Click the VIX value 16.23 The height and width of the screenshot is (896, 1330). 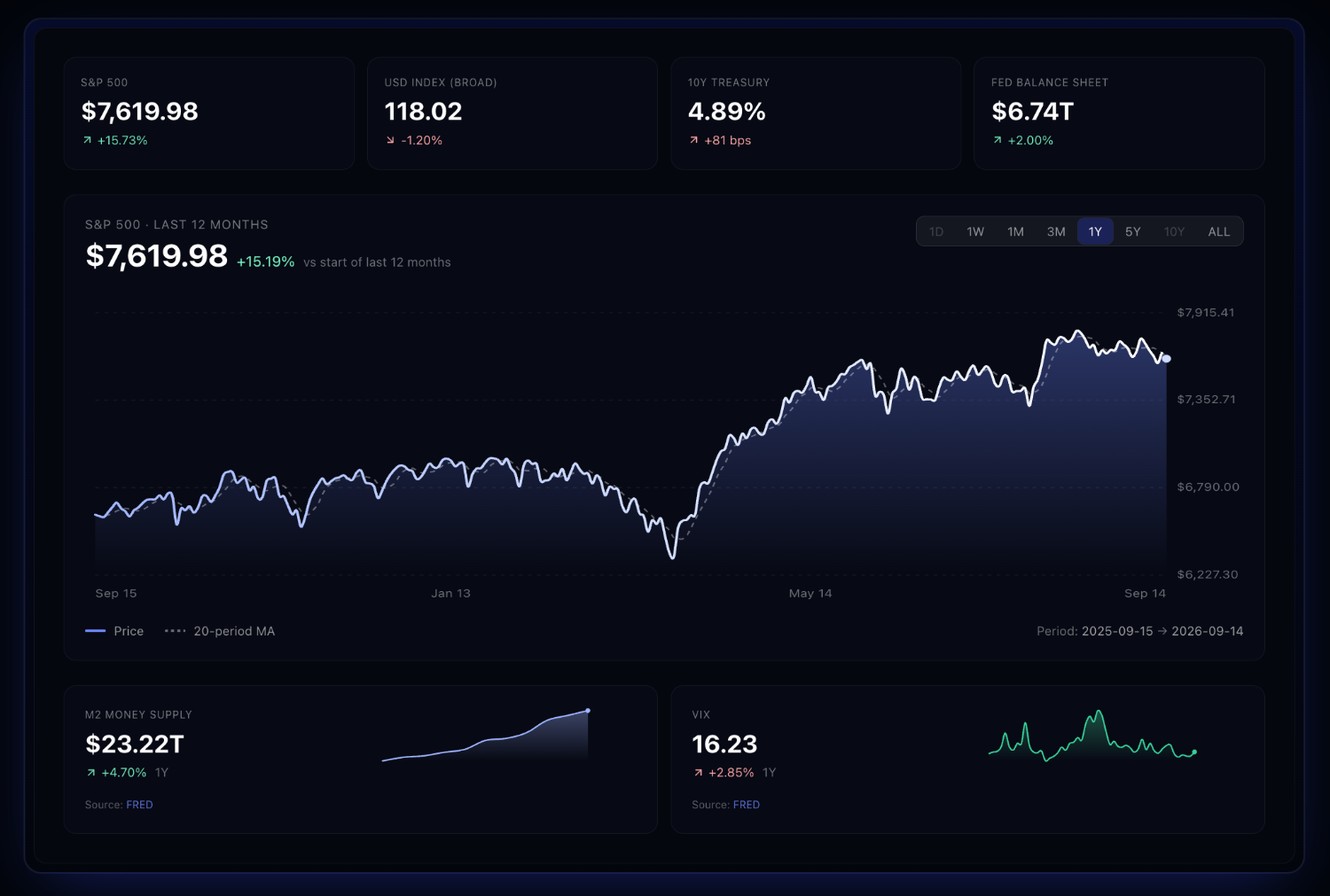[x=725, y=744]
